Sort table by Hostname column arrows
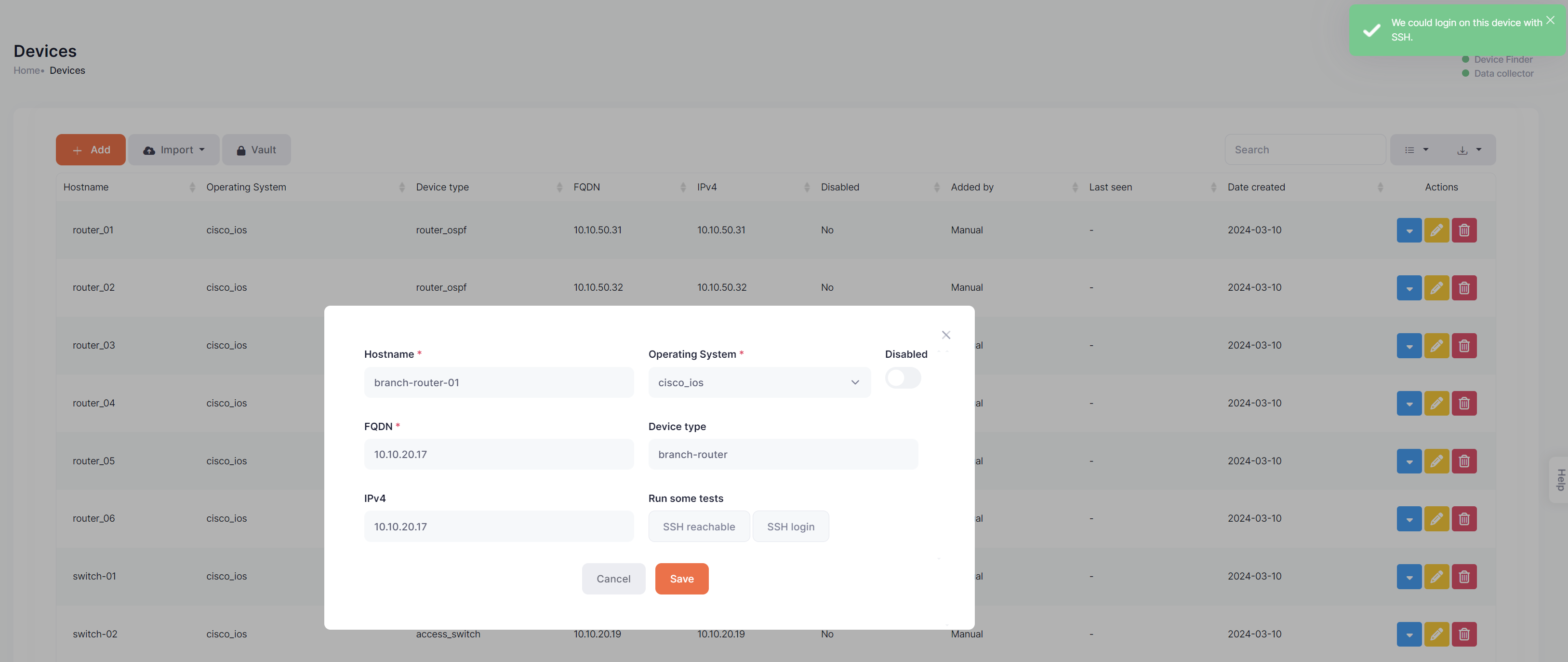This screenshot has width=1568, height=662. [192, 187]
